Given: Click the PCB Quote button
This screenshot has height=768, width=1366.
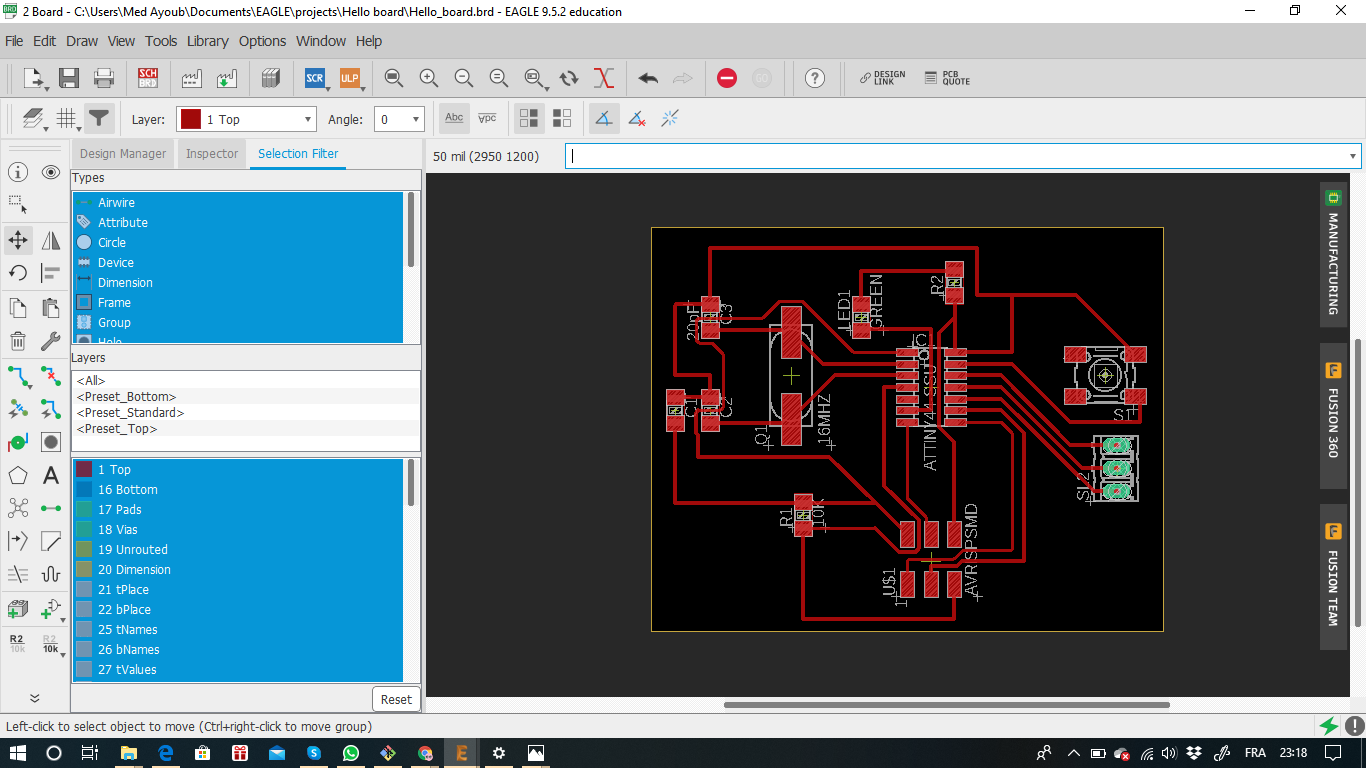Looking at the screenshot, I should click(946, 78).
